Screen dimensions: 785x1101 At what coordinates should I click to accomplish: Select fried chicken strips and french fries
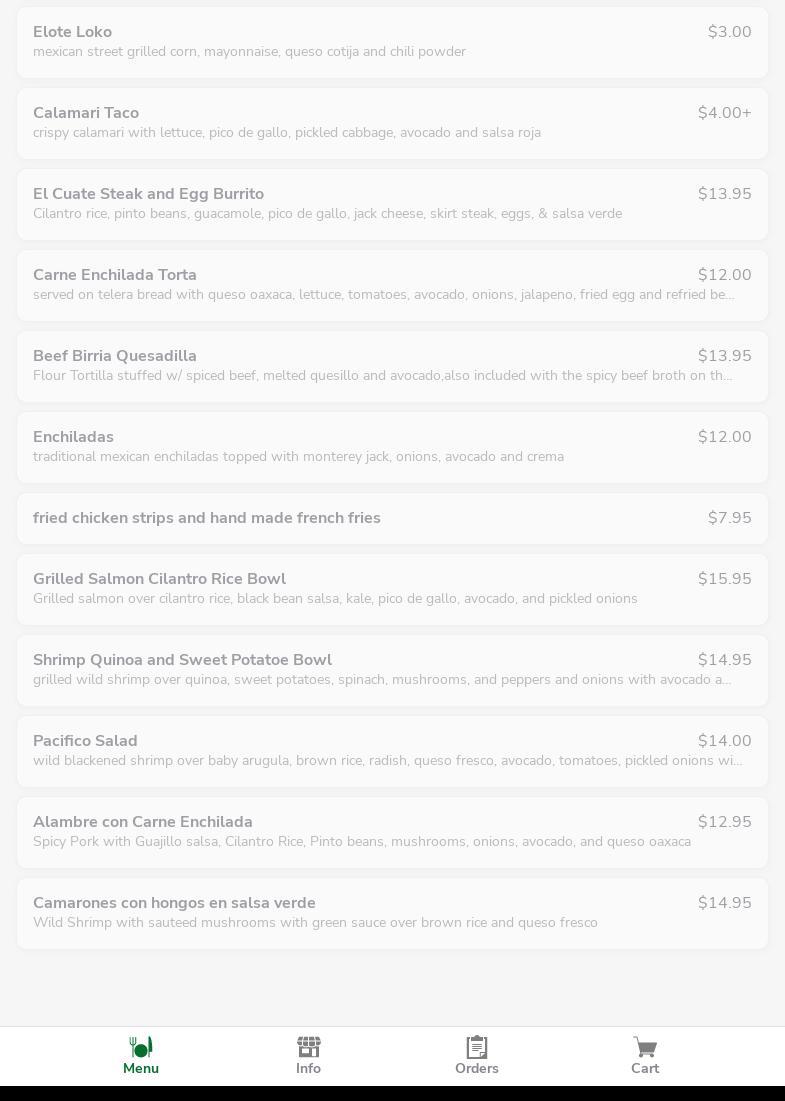point(392,518)
